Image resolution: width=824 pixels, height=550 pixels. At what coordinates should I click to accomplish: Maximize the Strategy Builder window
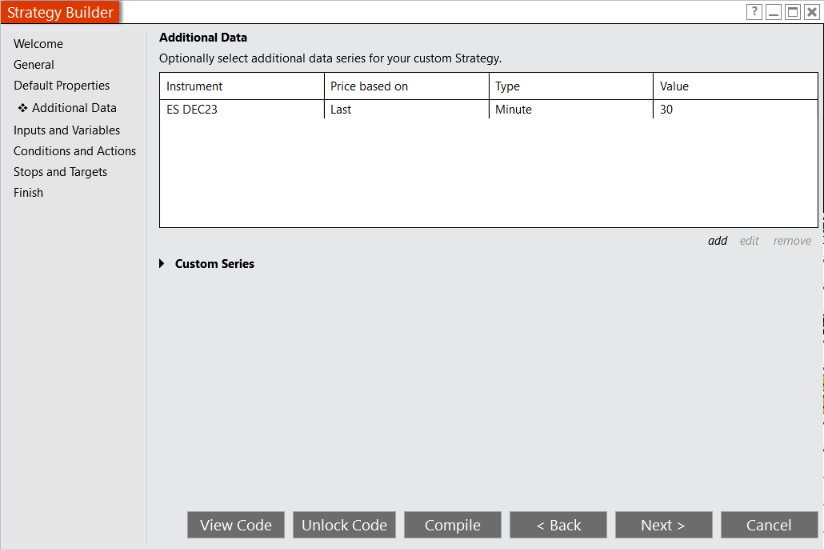point(793,12)
